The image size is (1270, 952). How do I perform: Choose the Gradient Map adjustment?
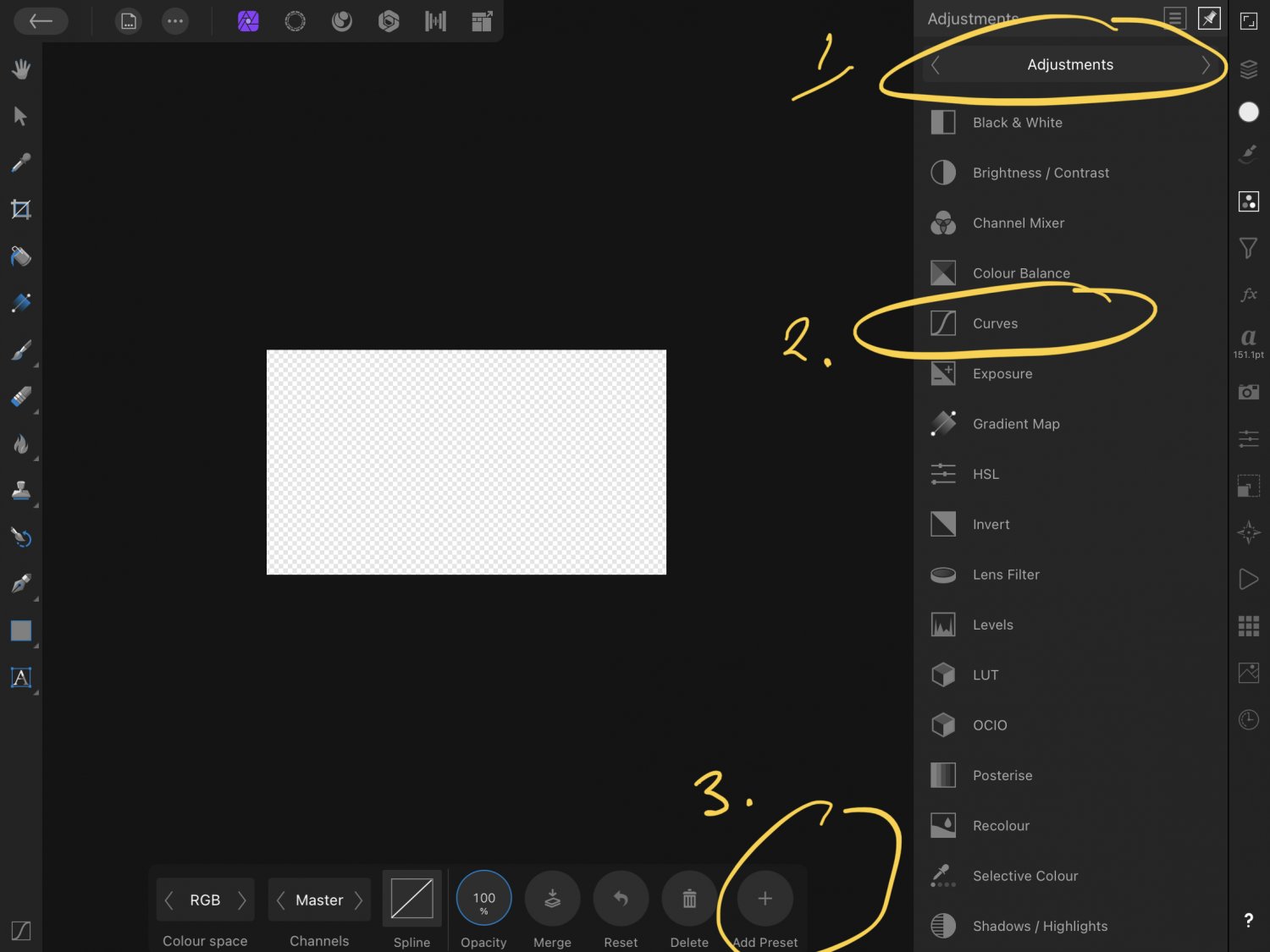click(1071, 424)
